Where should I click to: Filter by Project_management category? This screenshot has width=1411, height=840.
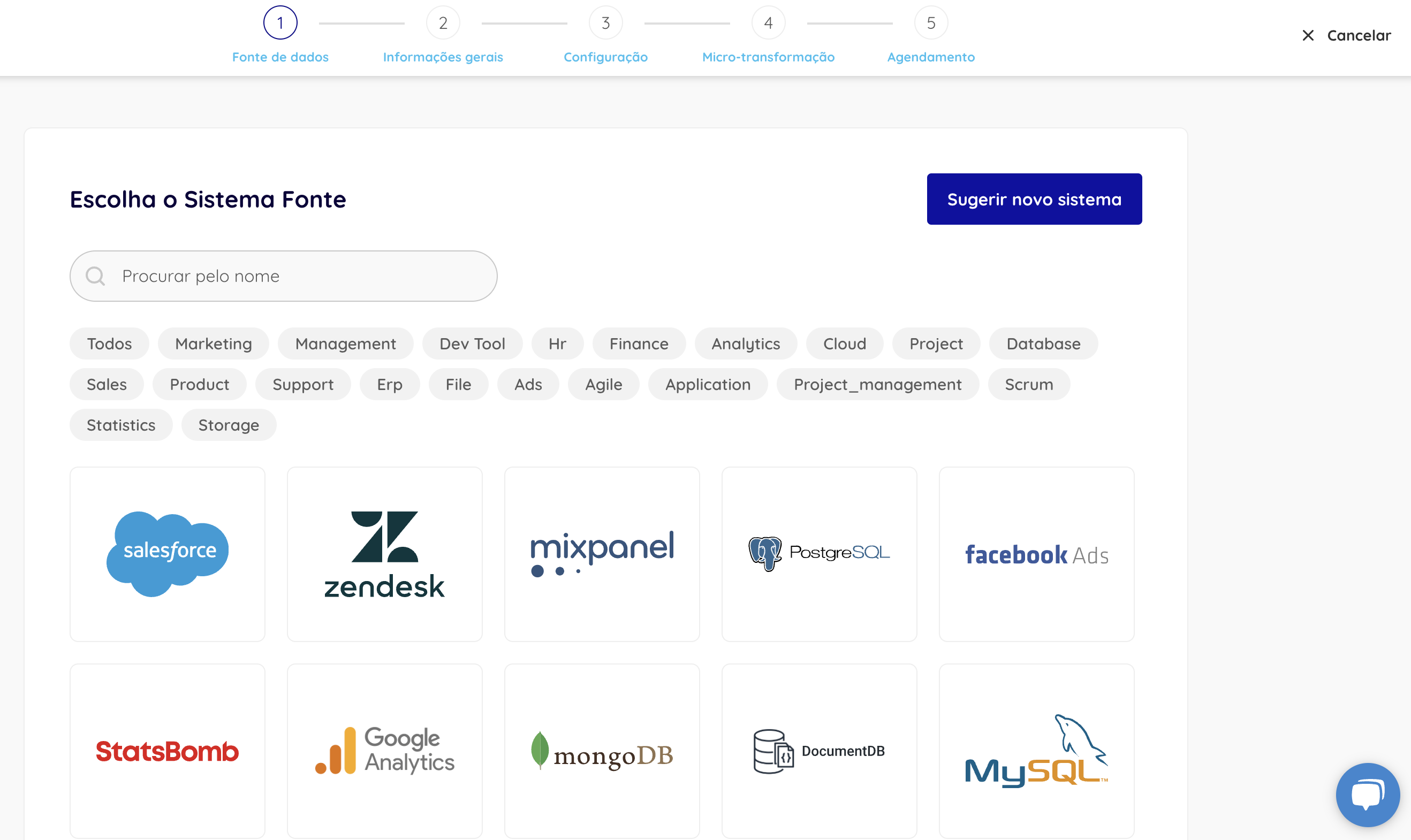(878, 384)
